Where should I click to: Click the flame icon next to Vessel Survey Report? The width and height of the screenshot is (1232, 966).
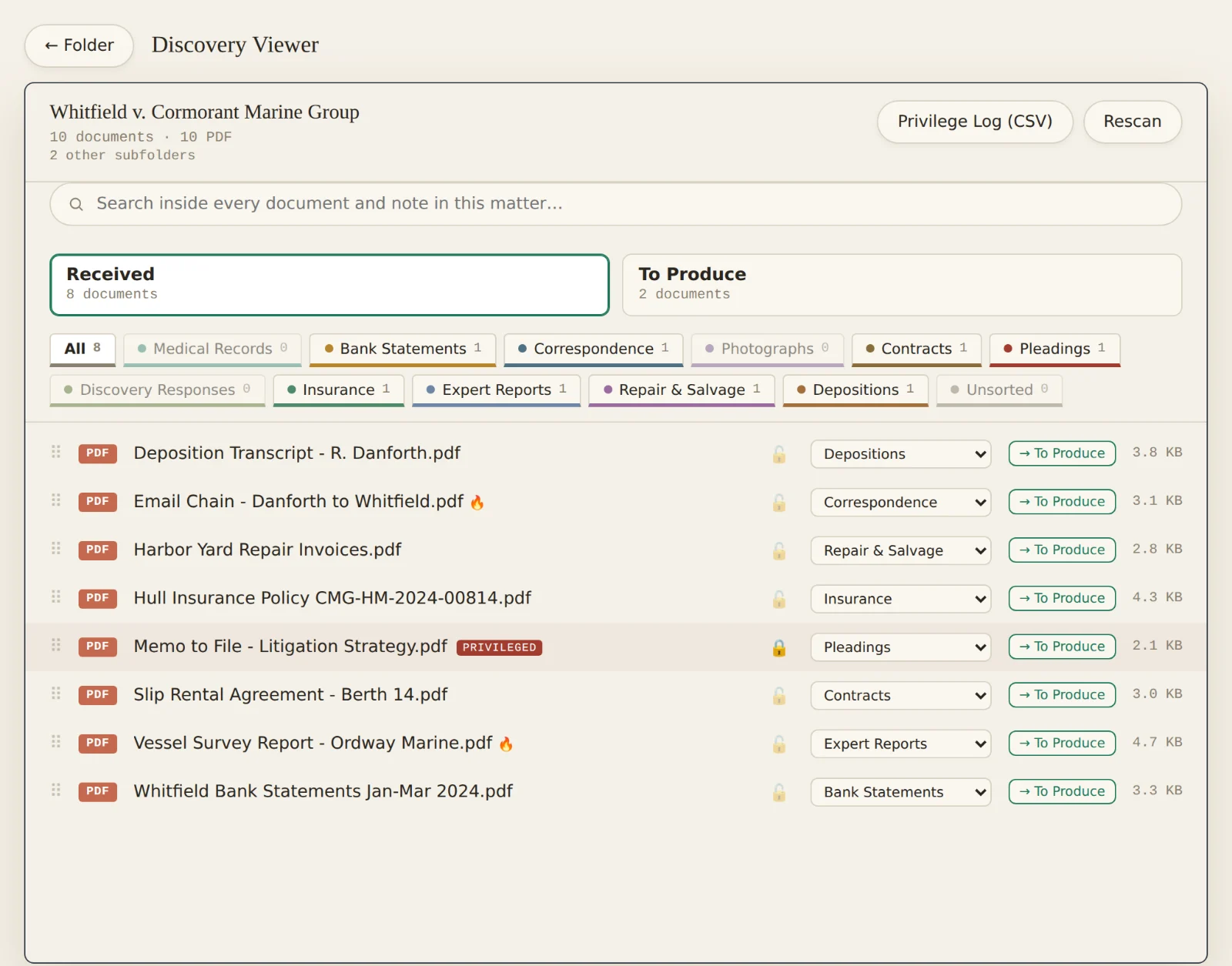click(506, 744)
